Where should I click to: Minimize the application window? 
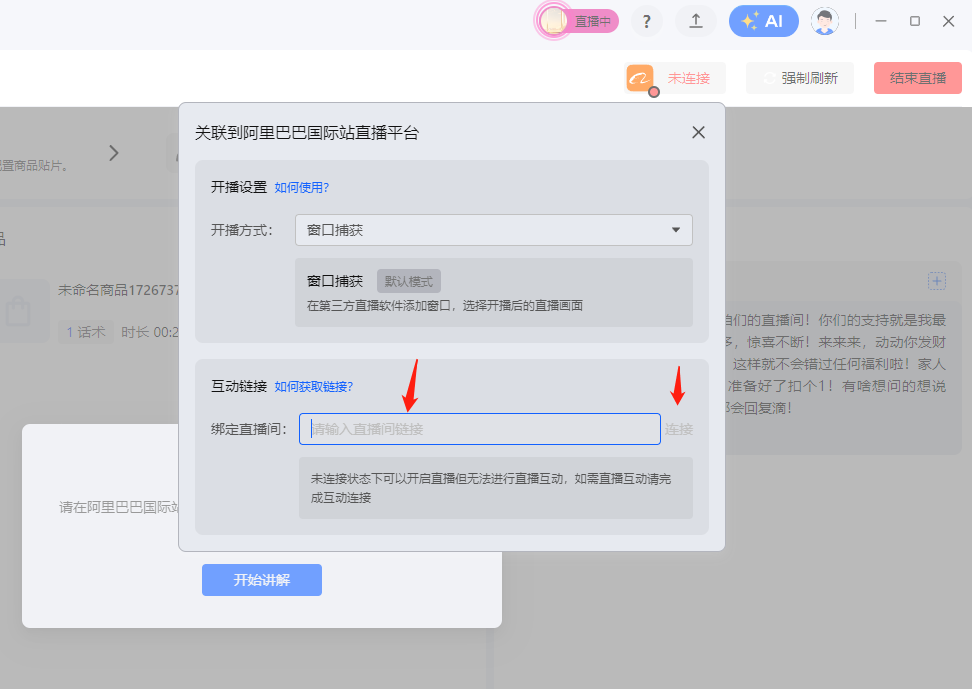coord(881,21)
